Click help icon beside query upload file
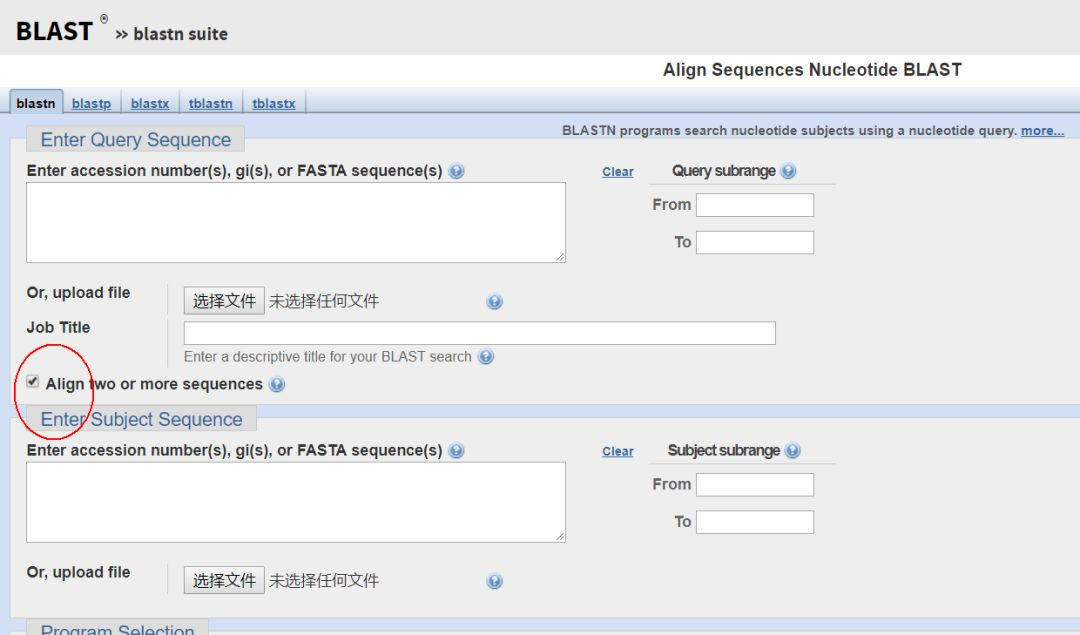 [x=494, y=301]
